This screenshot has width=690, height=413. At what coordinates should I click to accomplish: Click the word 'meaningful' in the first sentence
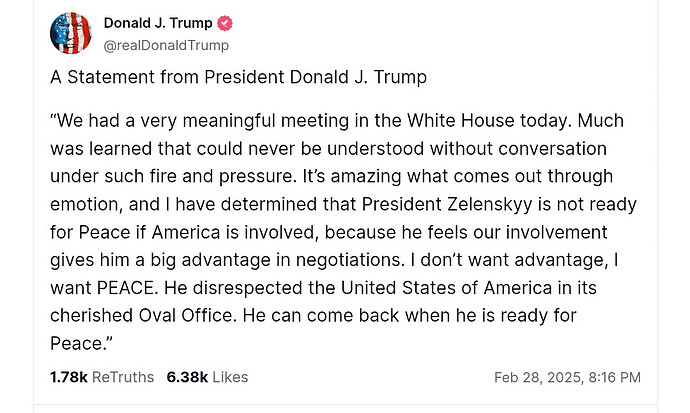click(229, 121)
